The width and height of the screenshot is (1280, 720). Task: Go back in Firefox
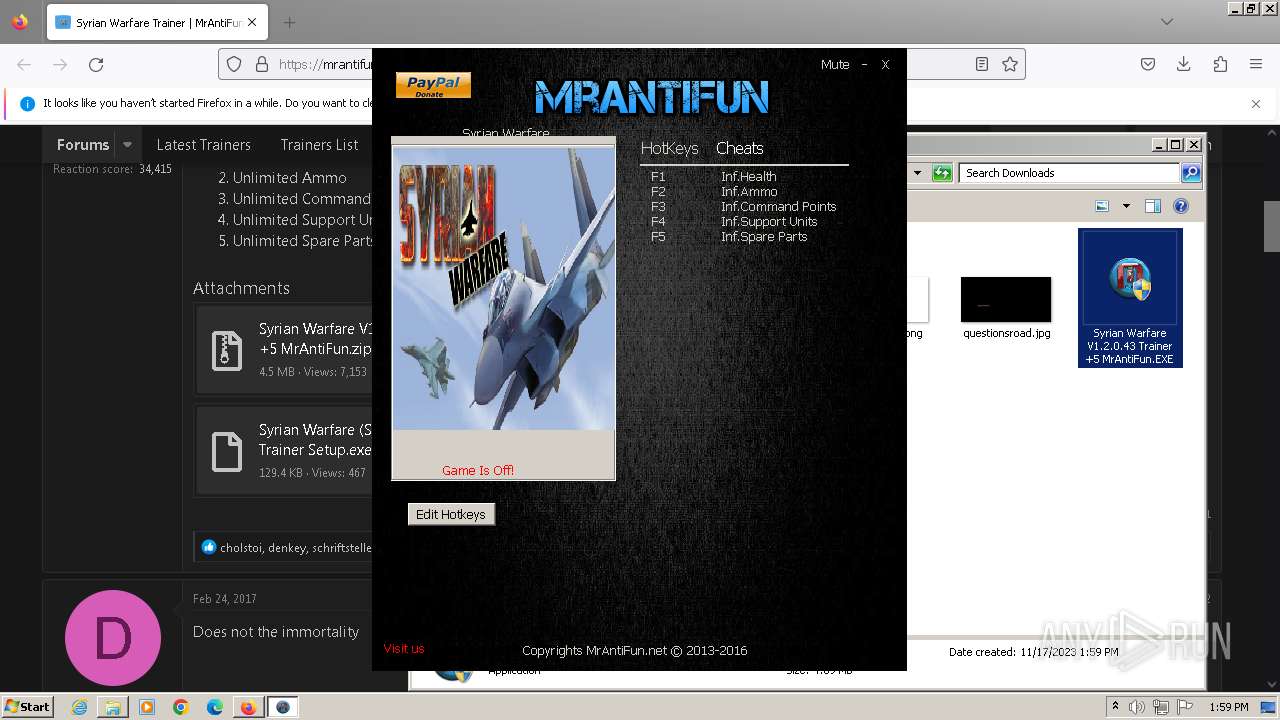[24, 64]
